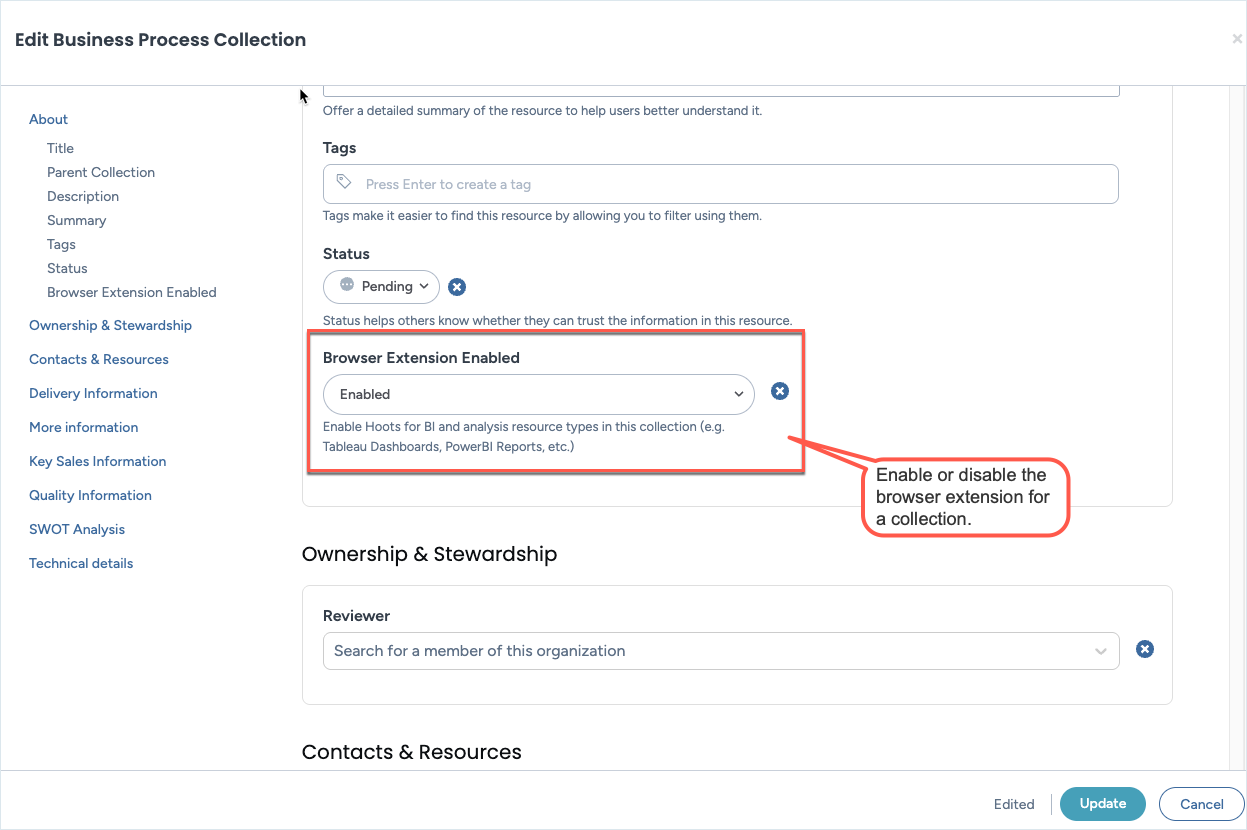Image resolution: width=1247 pixels, height=830 pixels.
Task: Click the tag icon in Tags field
Action: point(344,183)
